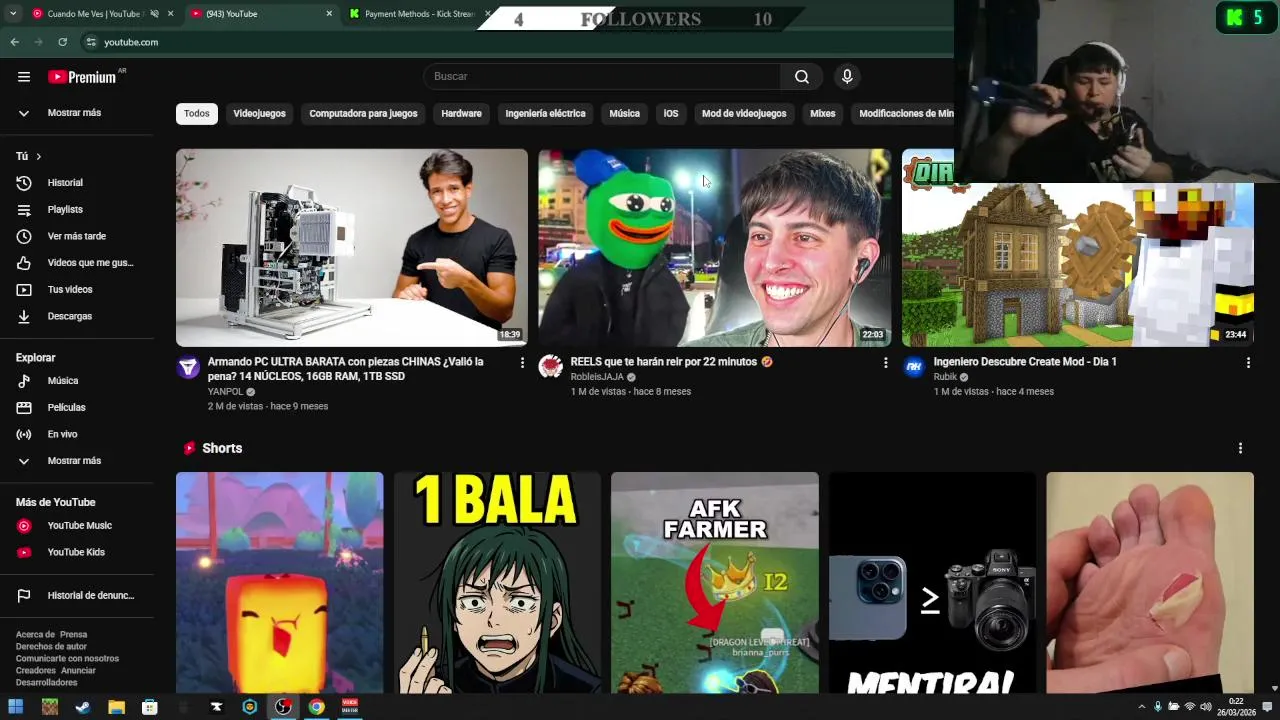
Task: Unmute the Cuando Me Ves tab audio icon
Action: tap(154, 14)
